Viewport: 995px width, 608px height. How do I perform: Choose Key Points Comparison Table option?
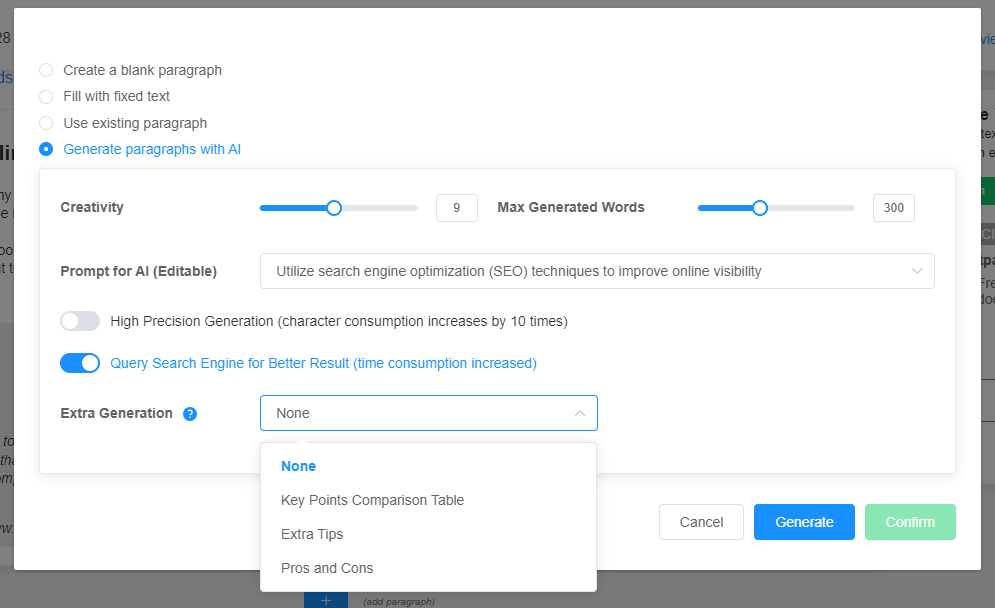(428, 500)
